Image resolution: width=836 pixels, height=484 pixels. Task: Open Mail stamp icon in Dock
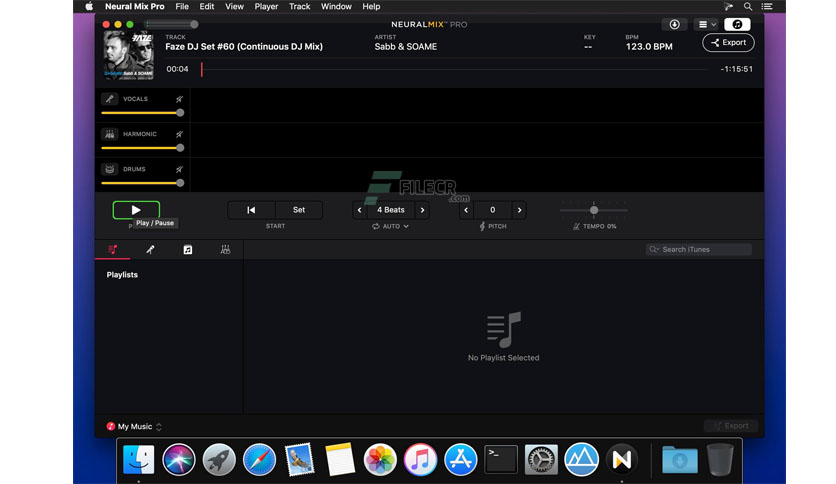pyautogui.click(x=300, y=459)
